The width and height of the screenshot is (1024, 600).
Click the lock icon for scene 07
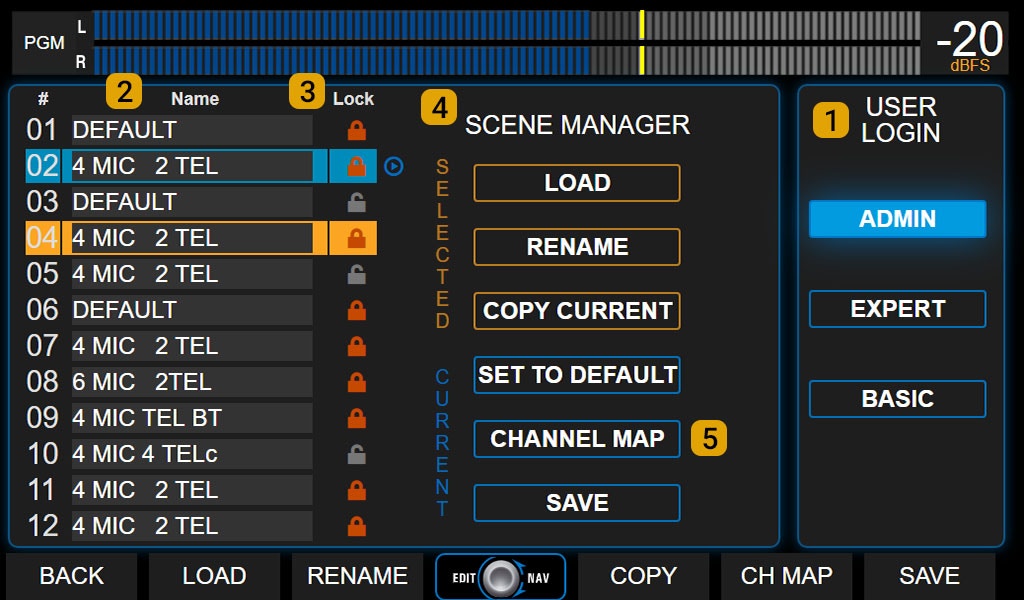355,346
